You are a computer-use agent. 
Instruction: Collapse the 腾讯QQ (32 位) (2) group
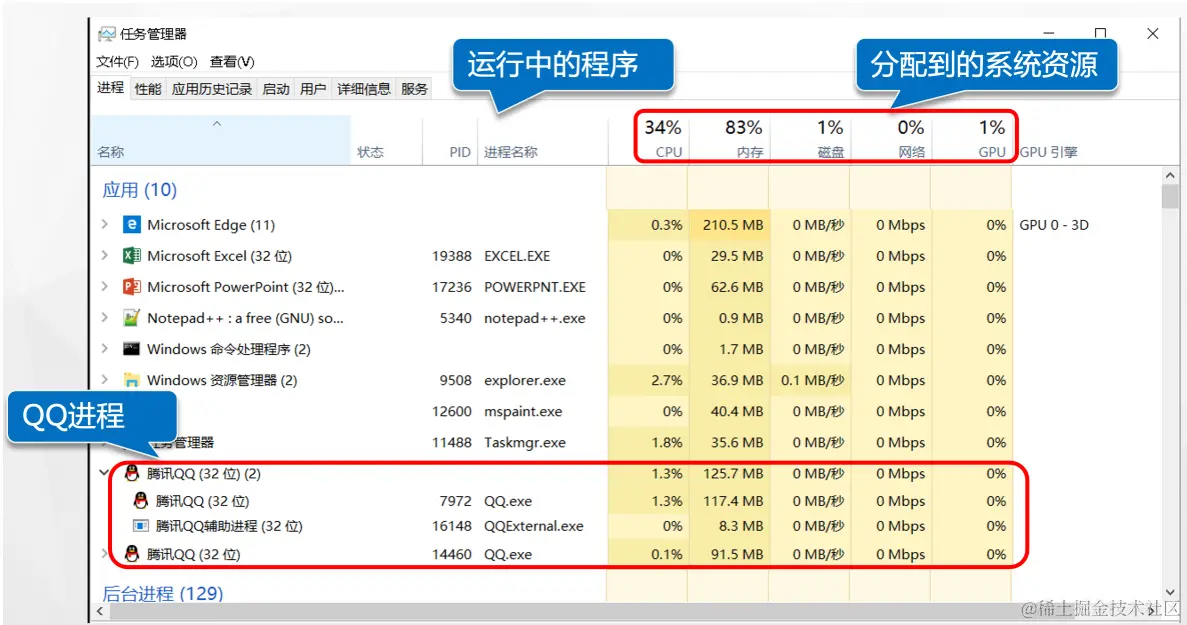(104, 473)
